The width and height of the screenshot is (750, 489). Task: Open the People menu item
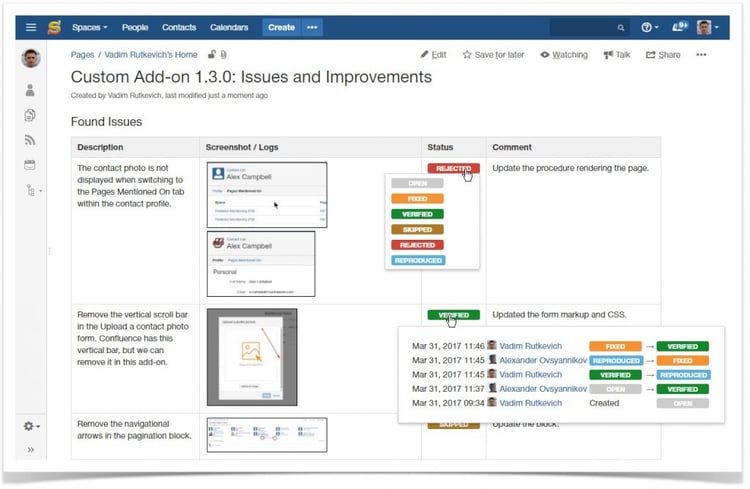[134, 27]
